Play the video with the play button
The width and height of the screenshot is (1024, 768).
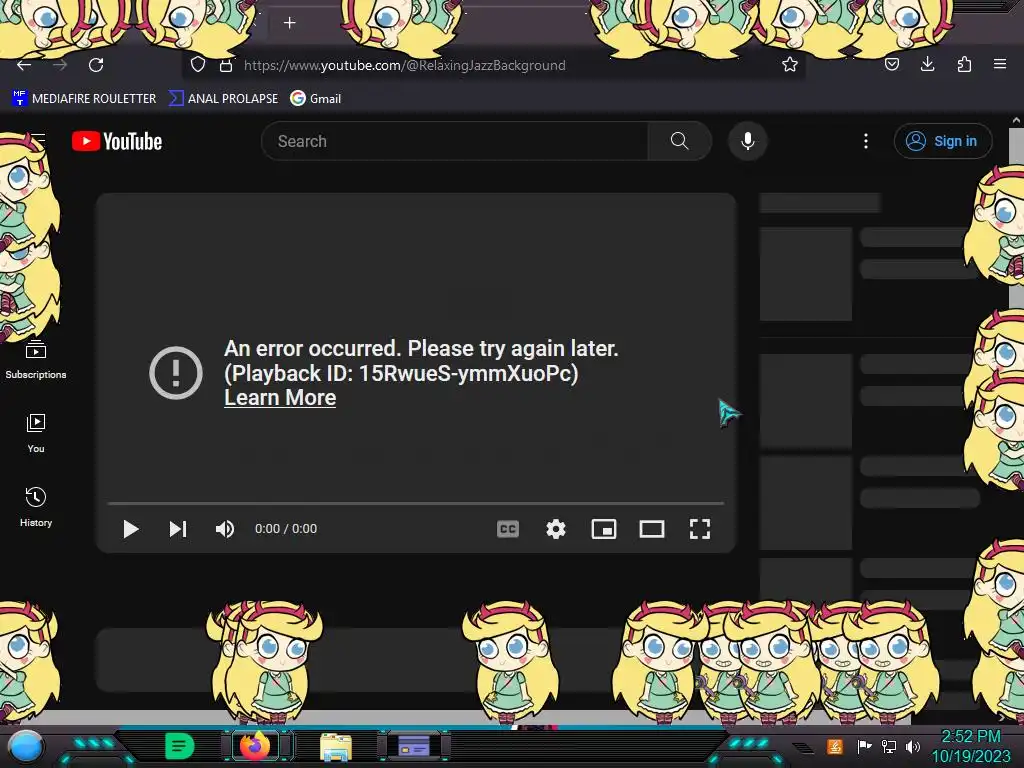point(131,529)
